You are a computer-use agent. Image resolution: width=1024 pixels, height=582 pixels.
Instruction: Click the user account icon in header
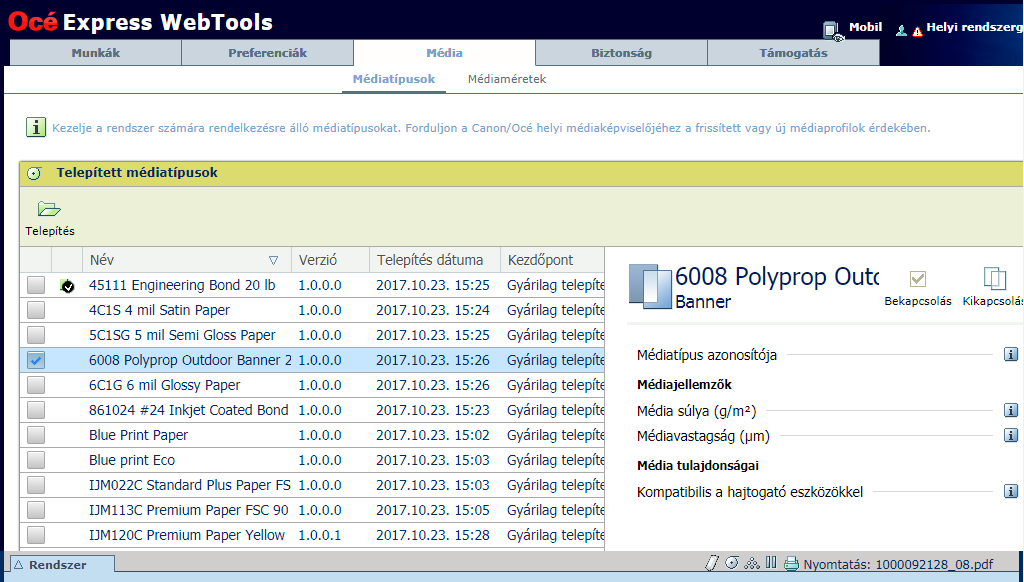pyautogui.click(x=901, y=30)
